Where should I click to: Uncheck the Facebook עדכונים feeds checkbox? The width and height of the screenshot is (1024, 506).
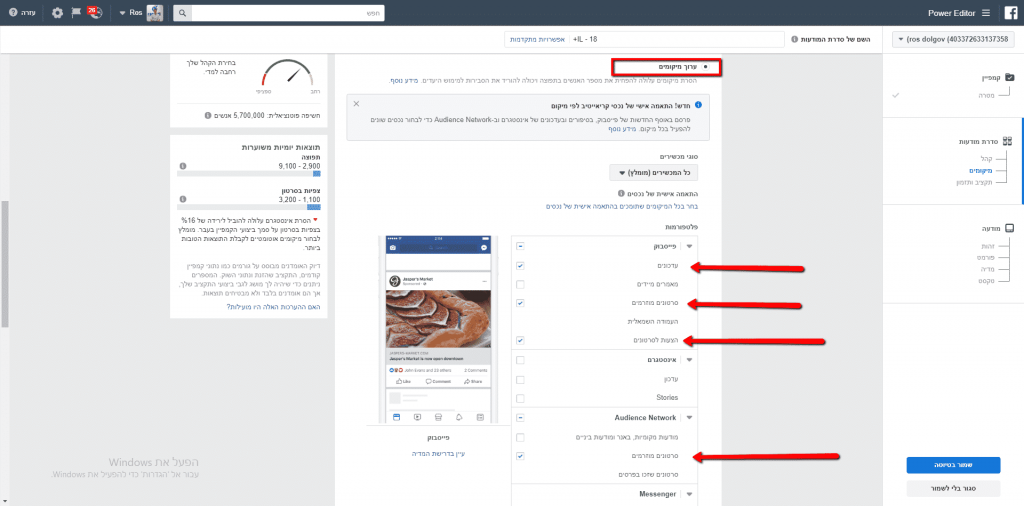pos(520,266)
